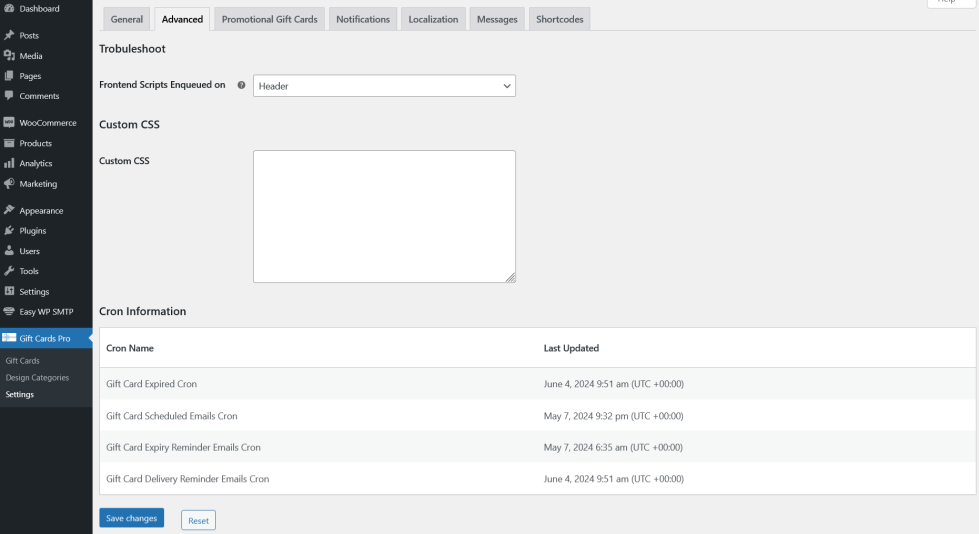Go to the Shortcodes tab
This screenshot has height=534, width=979.
coord(559,19)
